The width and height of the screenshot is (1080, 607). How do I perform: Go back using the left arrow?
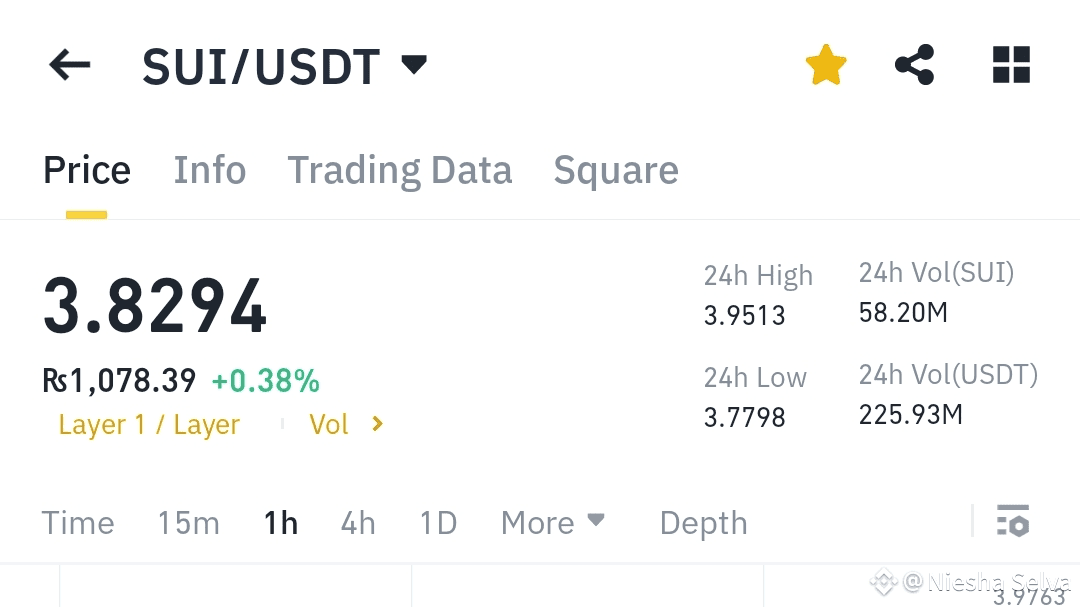coord(70,65)
